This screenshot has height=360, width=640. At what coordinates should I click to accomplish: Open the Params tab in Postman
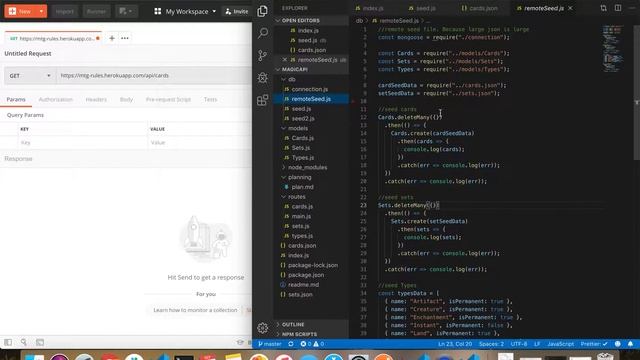tap(16, 100)
